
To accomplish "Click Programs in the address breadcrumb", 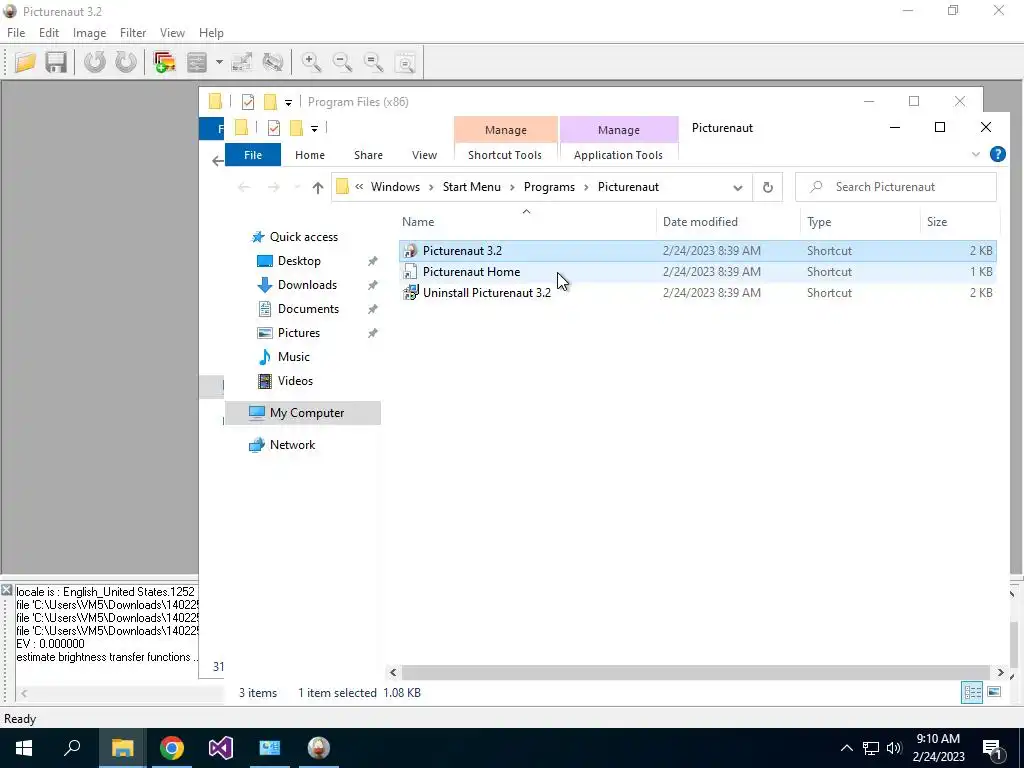I will pyautogui.click(x=549, y=187).
